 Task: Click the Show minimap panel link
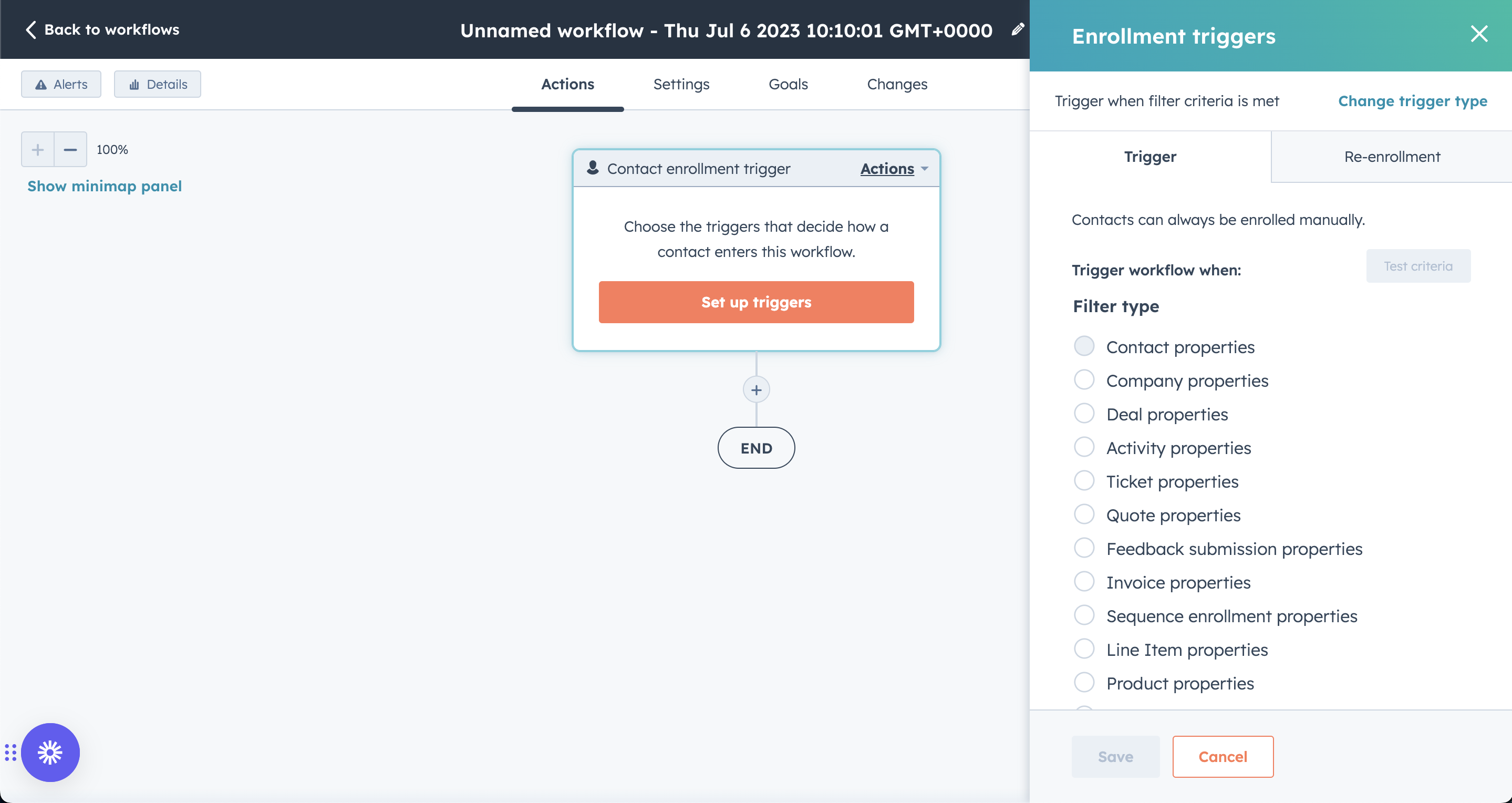click(105, 186)
